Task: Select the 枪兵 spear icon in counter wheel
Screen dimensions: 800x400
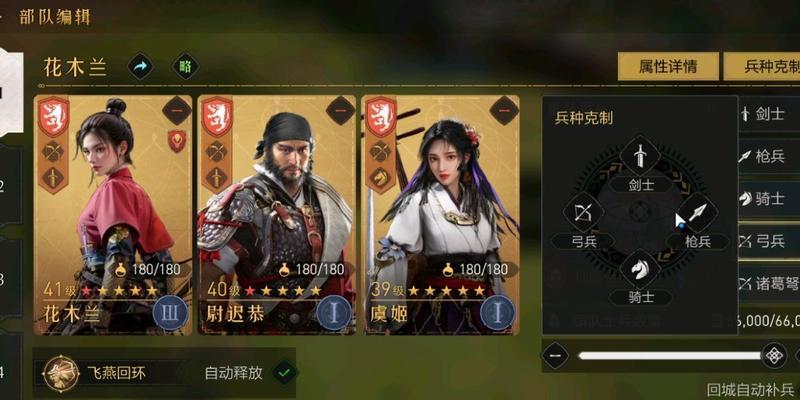Action: 697,212
